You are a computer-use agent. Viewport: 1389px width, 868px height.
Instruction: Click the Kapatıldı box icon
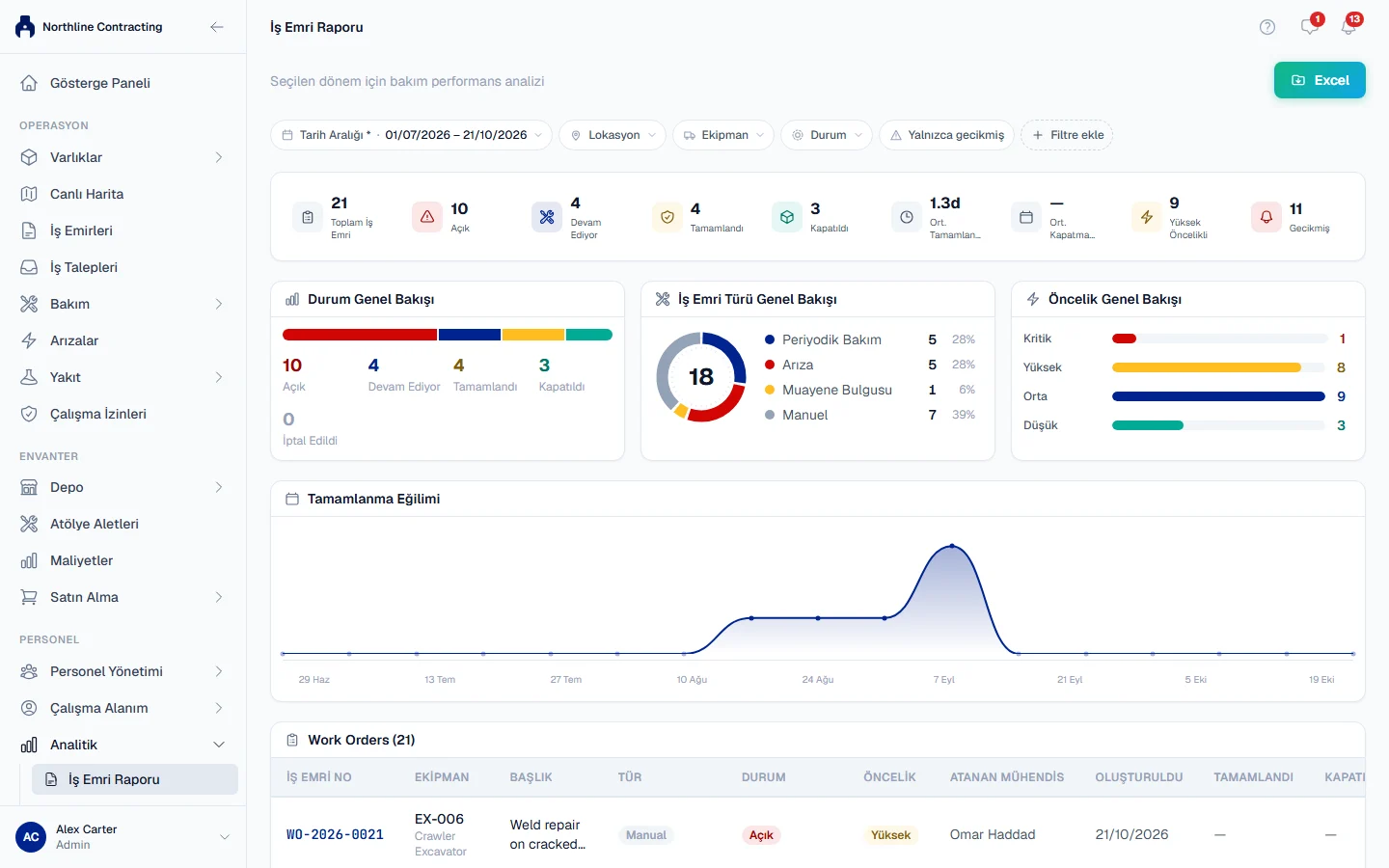(x=787, y=217)
